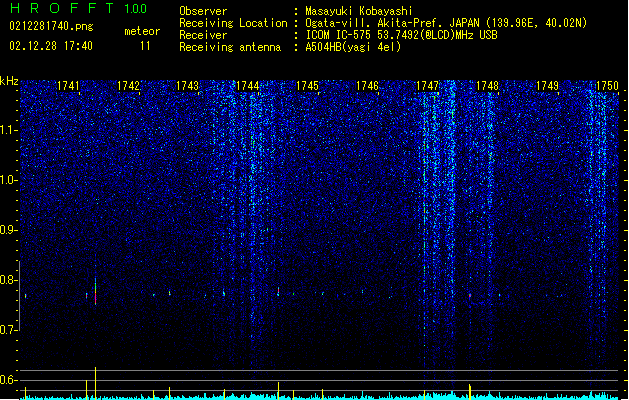Click the 1.1 kHz axis label

(x=8, y=130)
